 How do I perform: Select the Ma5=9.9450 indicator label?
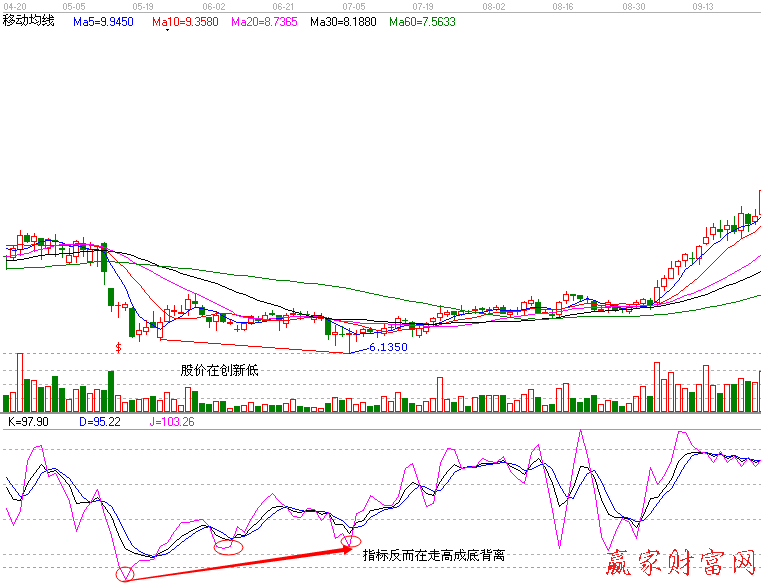click(106, 20)
